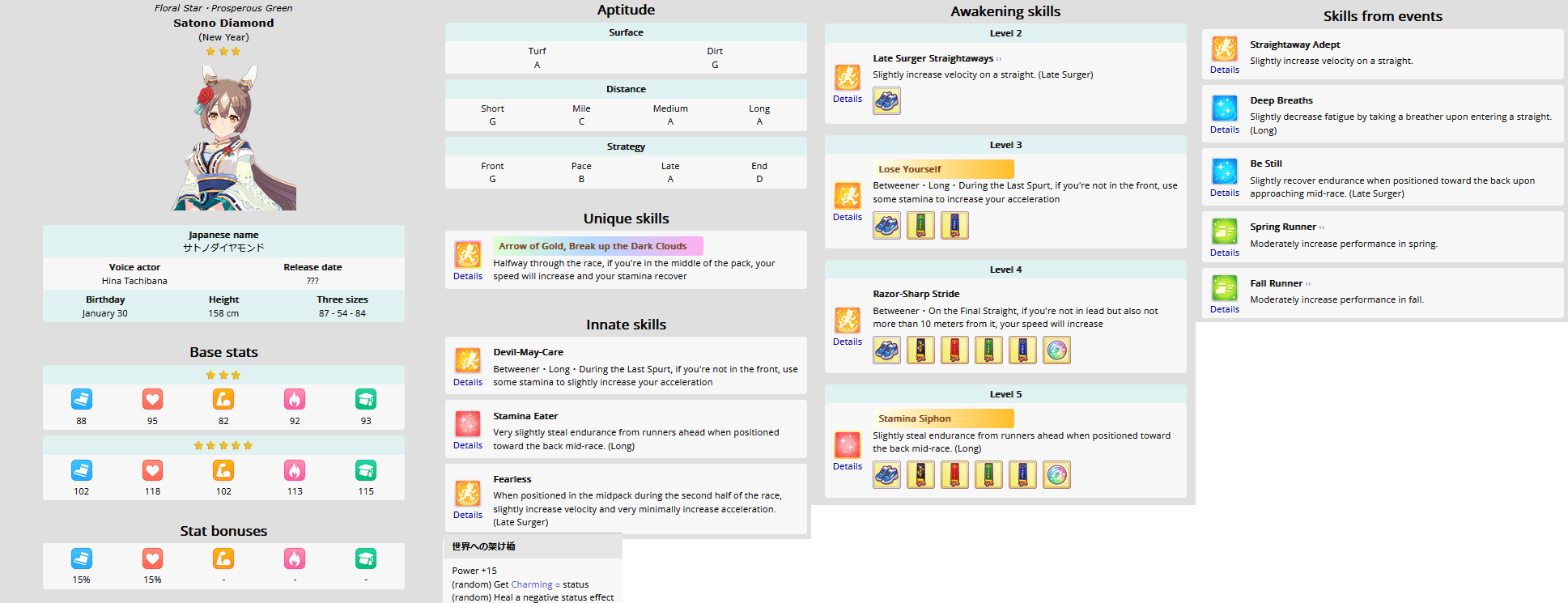1568x603 pixels.
Task: Click the Satono Diamond character portrait
Action: tap(234, 138)
